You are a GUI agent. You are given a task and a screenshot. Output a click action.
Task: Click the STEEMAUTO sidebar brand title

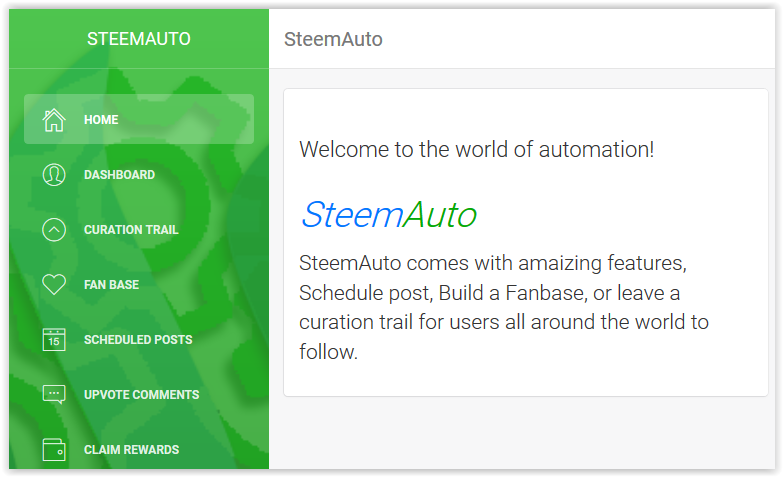139,39
